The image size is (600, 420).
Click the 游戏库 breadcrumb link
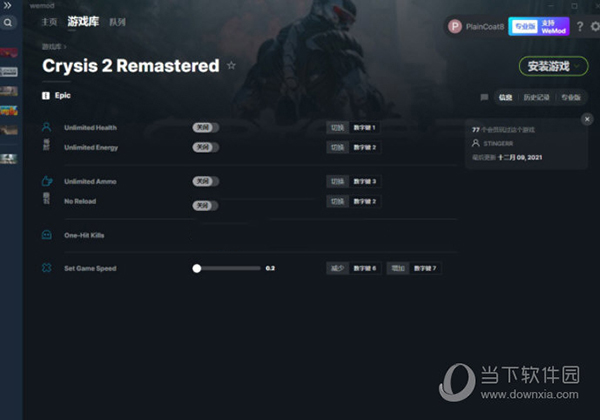pyautogui.click(x=52, y=47)
